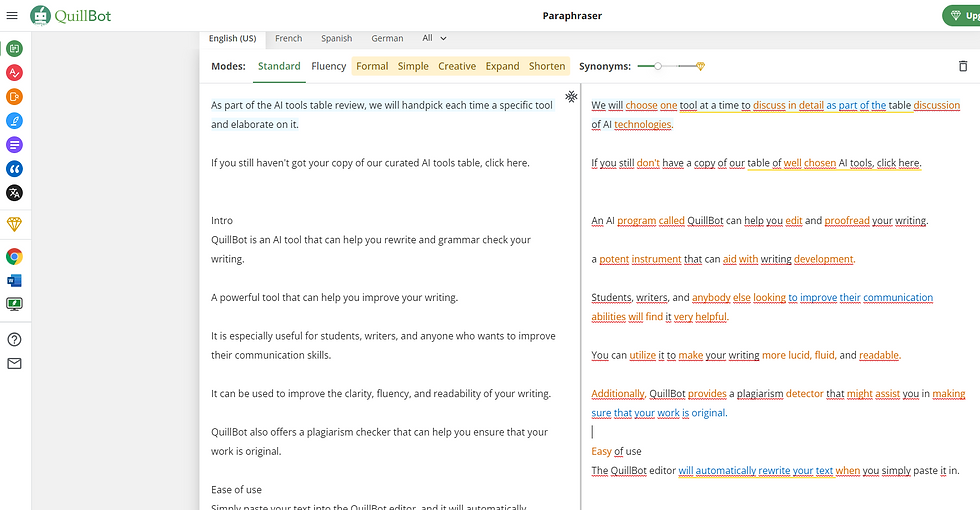Click the 'Synonyms:' label
Viewport: 980px width, 510px height.
[x=605, y=66]
